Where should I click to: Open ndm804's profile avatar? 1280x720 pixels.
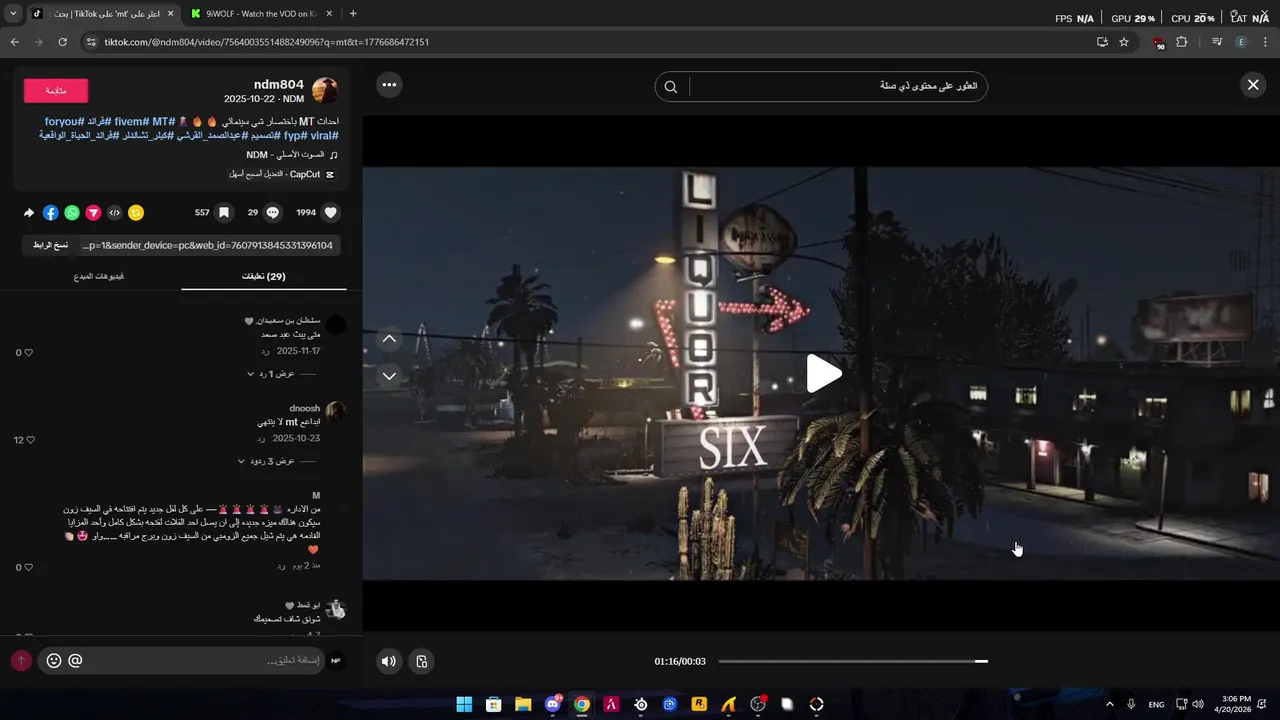(x=325, y=90)
